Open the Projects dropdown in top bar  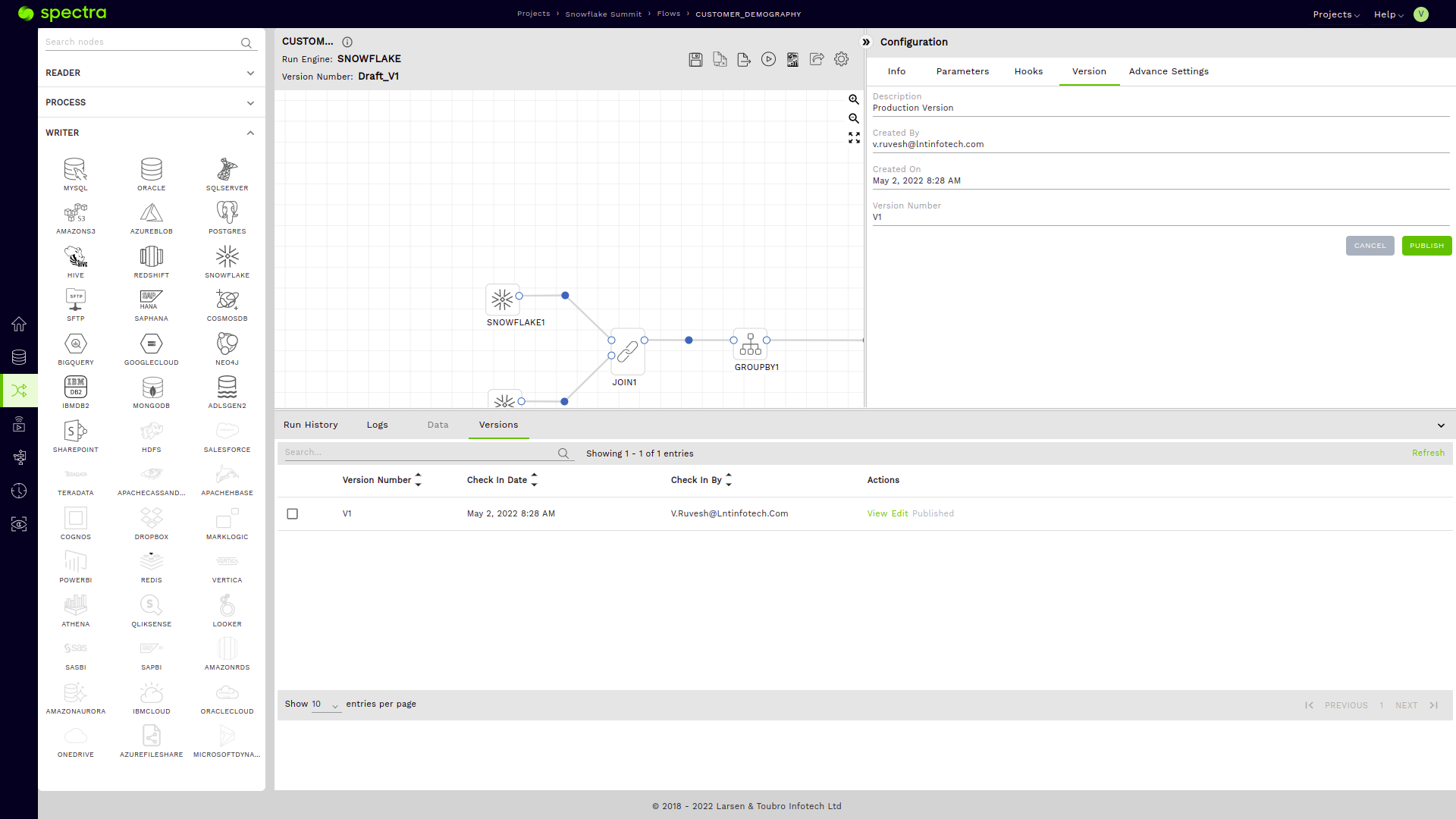pyautogui.click(x=1336, y=14)
